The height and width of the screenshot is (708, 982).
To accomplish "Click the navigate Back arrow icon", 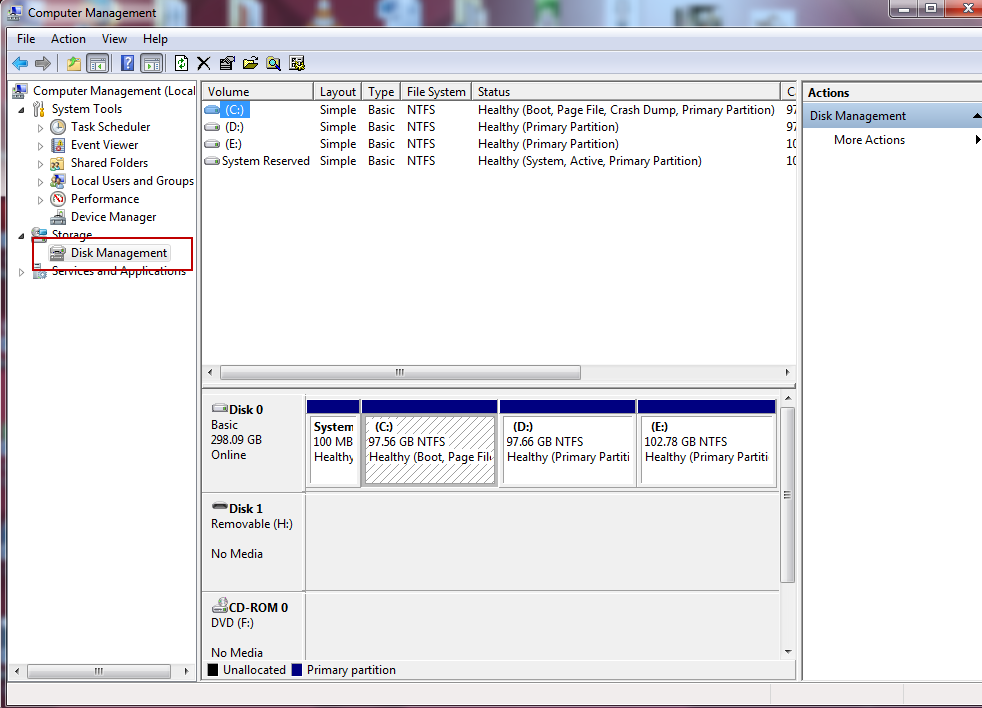I will pos(20,62).
